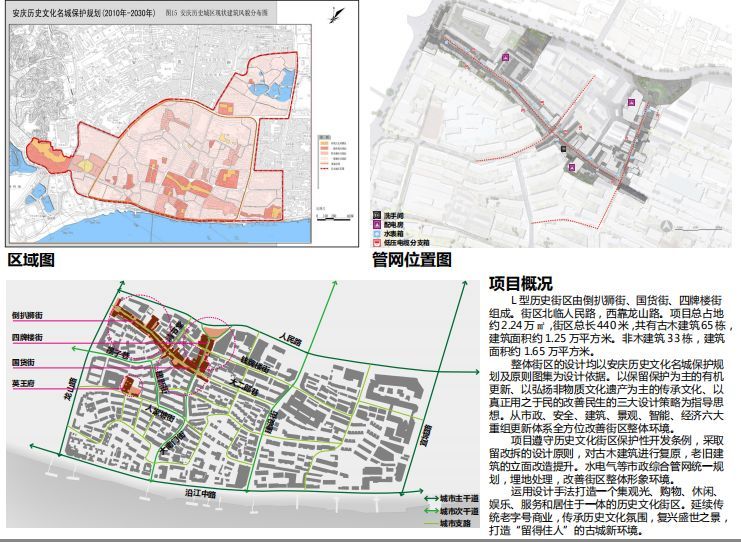Click the 水表箱 legend label
741x542 pixels.
click(394, 233)
